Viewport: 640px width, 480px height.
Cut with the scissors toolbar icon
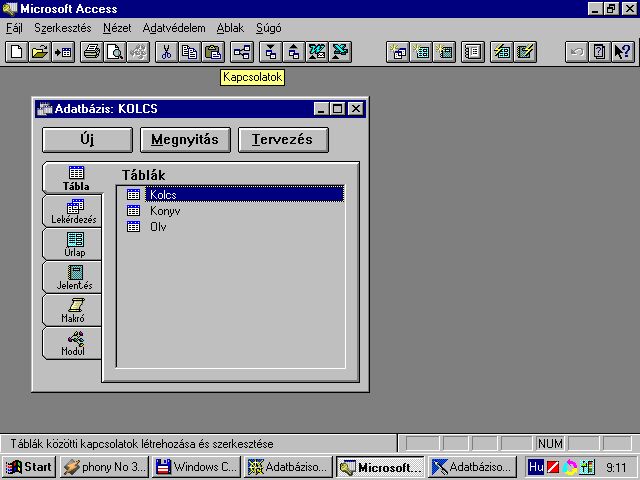point(167,52)
